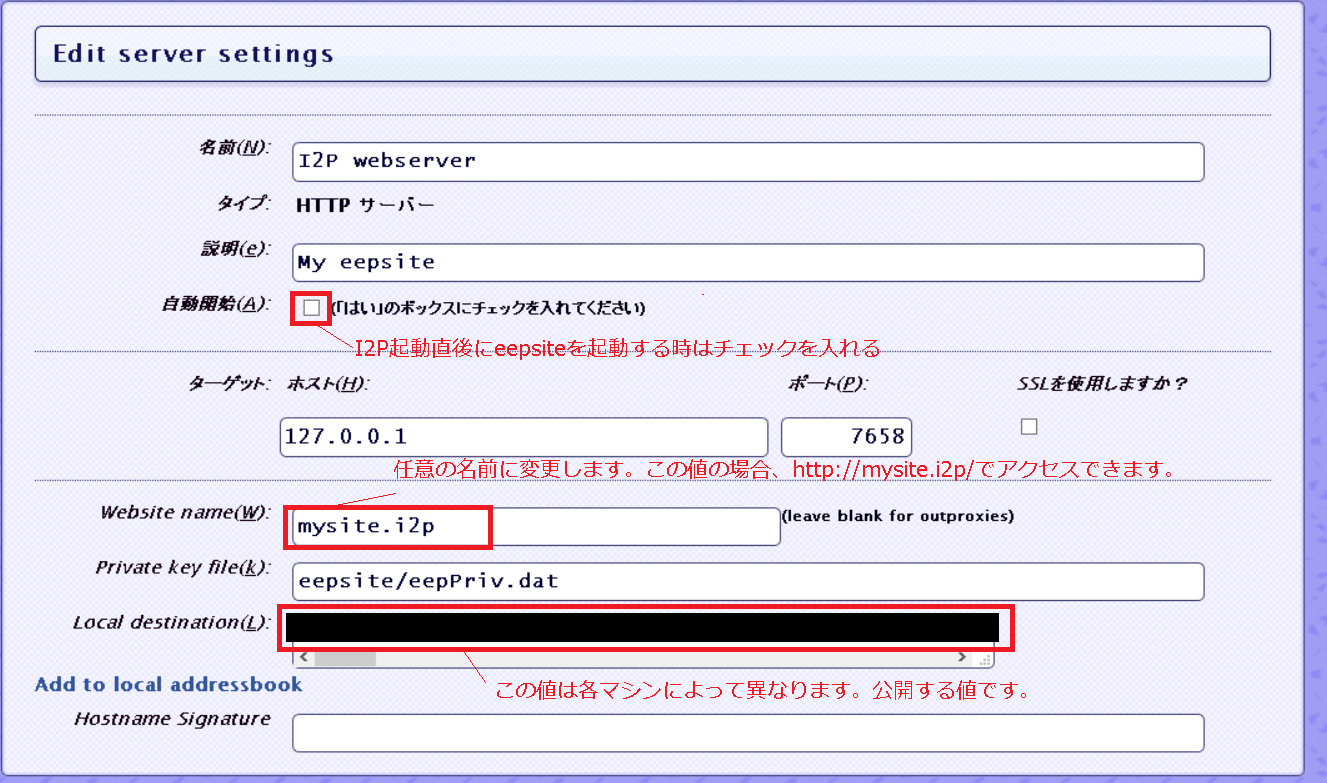This screenshot has height=783, width=1327.
Task: Click the "(leave blank for outproxies)" hint text
Action: 898,517
